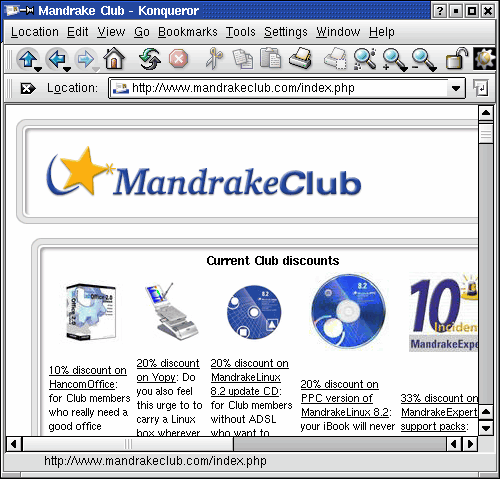The width and height of the screenshot is (500, 479).
Task: Open the Window menu
Action: click(338, 32)
